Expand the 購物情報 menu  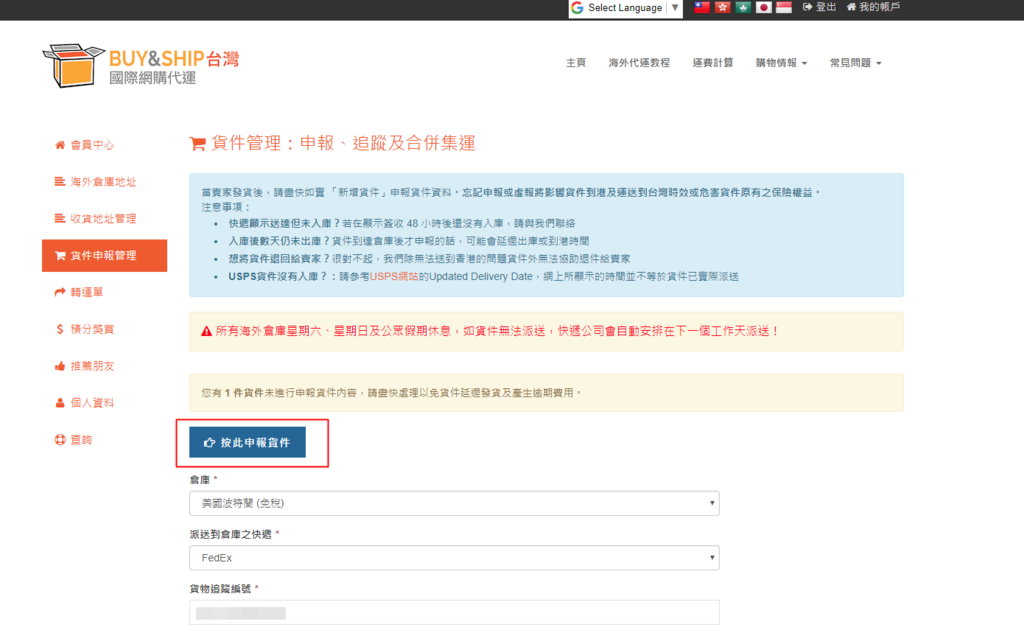click(x=781, y=63)
